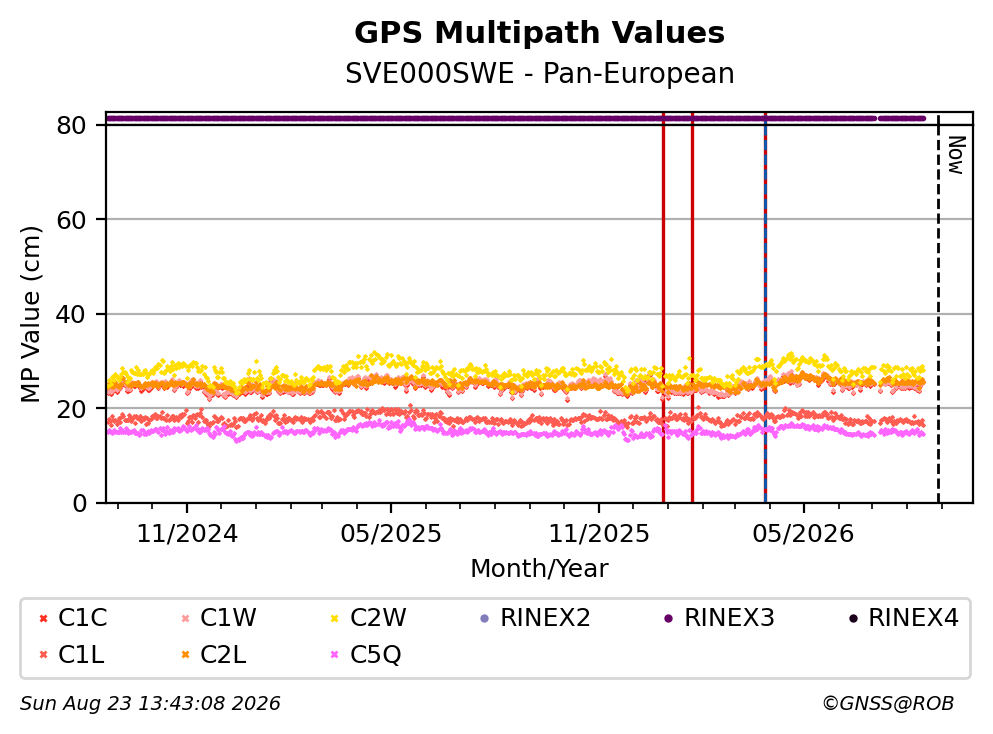This screenshot has width=993, height=734.
Task: Click the C1C red legend marker
Action: tap(43, 619)
